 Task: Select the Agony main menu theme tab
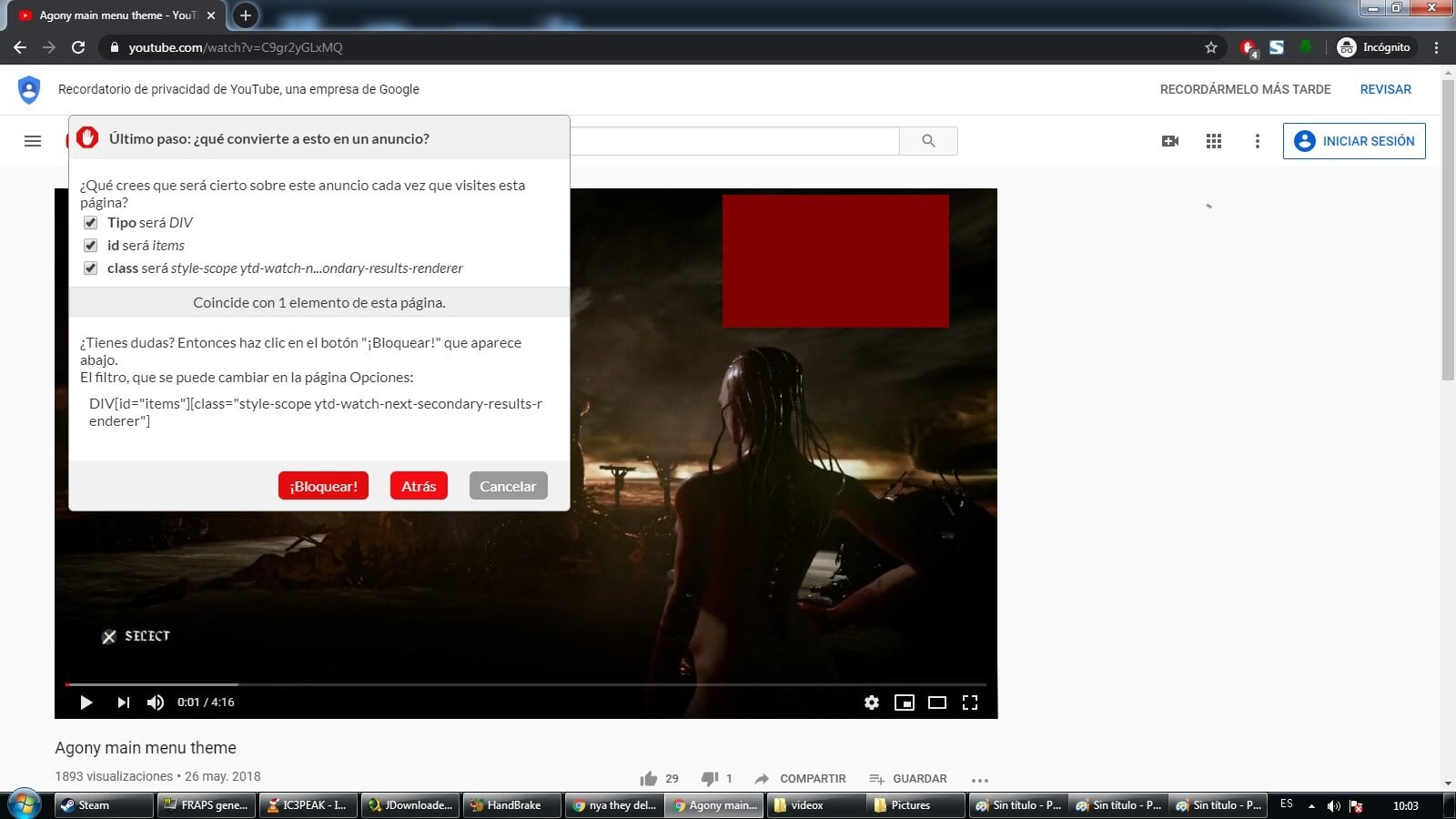click(x=116, y=15)
